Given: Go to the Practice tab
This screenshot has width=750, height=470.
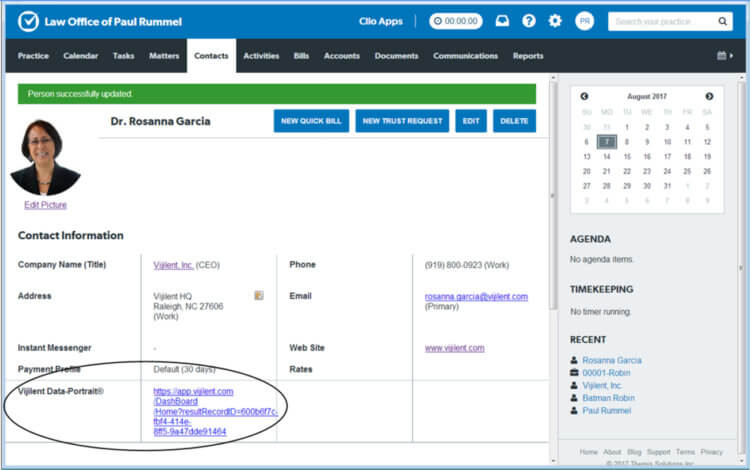Looking at the screenshot, I should pos(33,56).
